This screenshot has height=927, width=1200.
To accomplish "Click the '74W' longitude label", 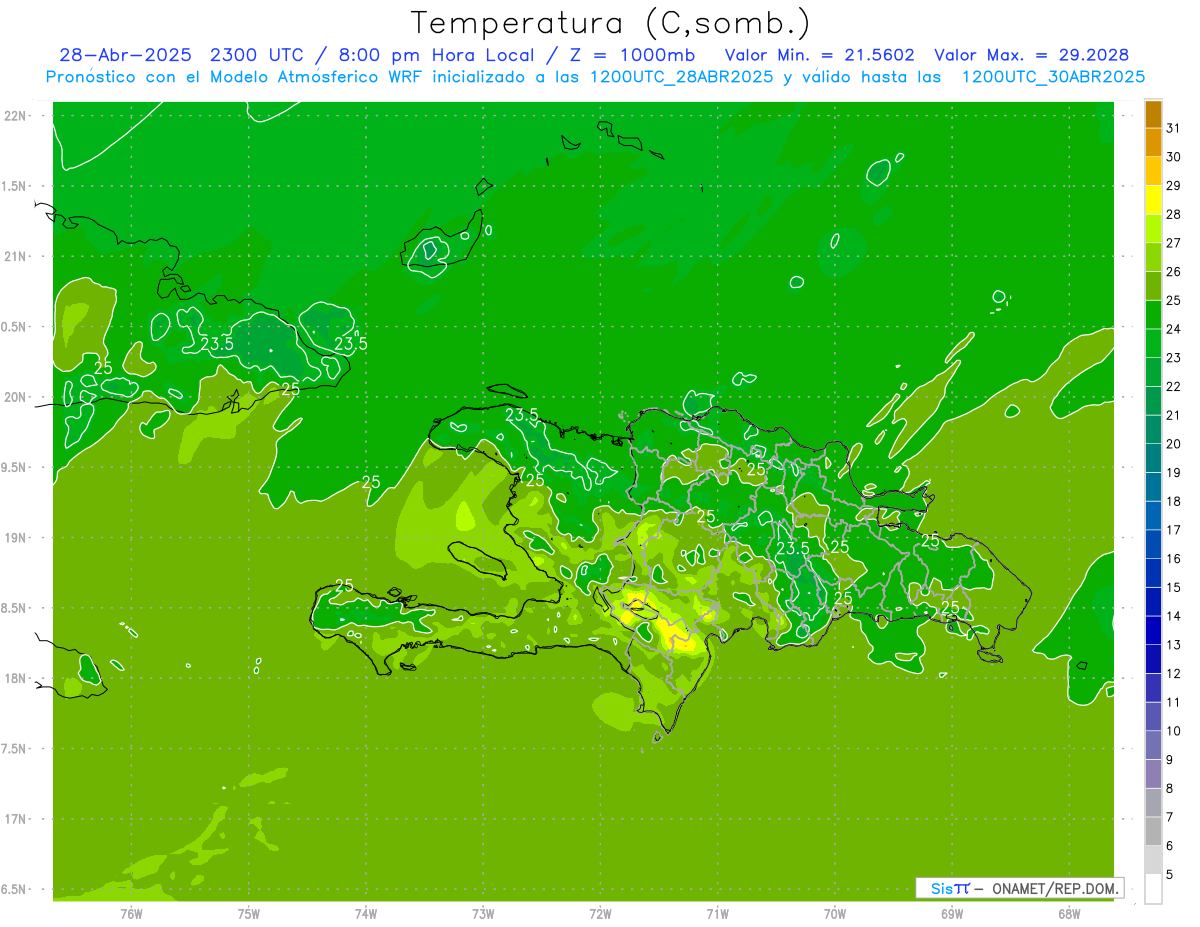I will click(366, 914).
